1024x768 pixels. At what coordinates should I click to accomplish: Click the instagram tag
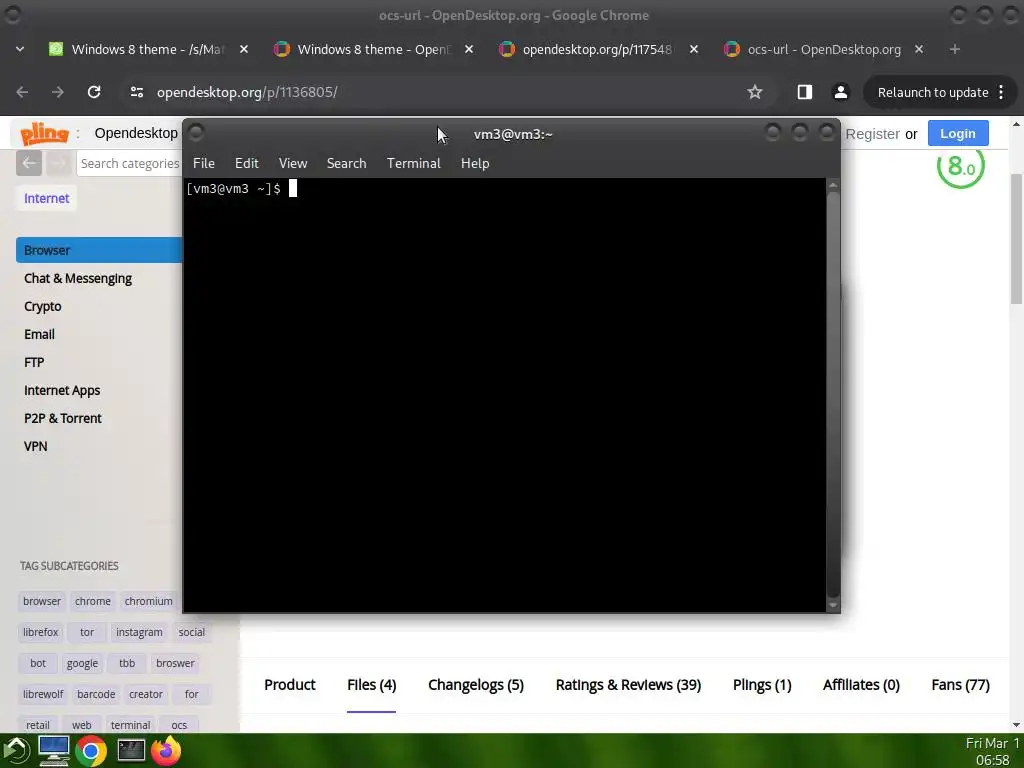[139, 632]
